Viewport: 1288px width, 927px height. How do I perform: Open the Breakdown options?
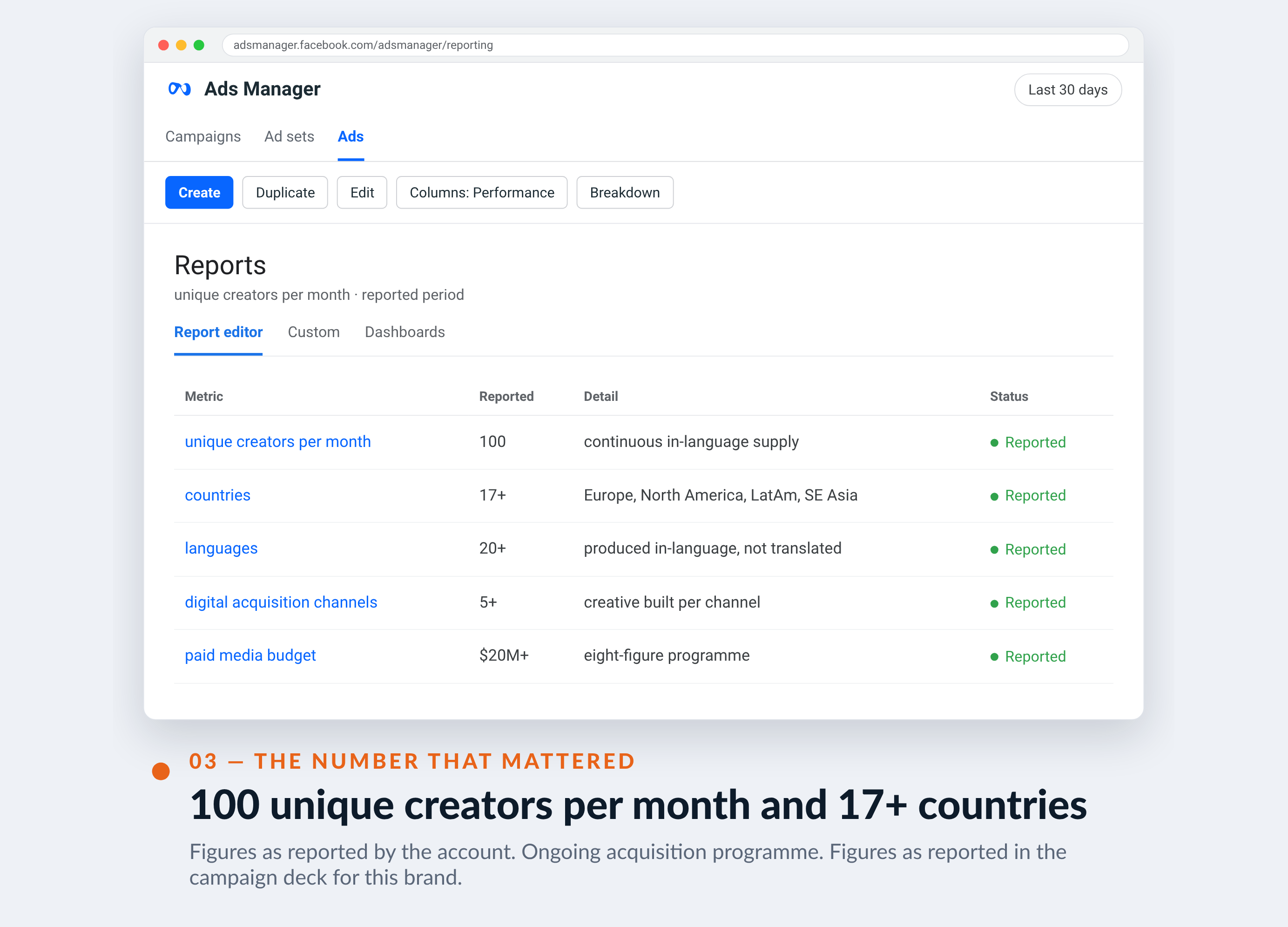pyautogui.click(x=625, y=193)
